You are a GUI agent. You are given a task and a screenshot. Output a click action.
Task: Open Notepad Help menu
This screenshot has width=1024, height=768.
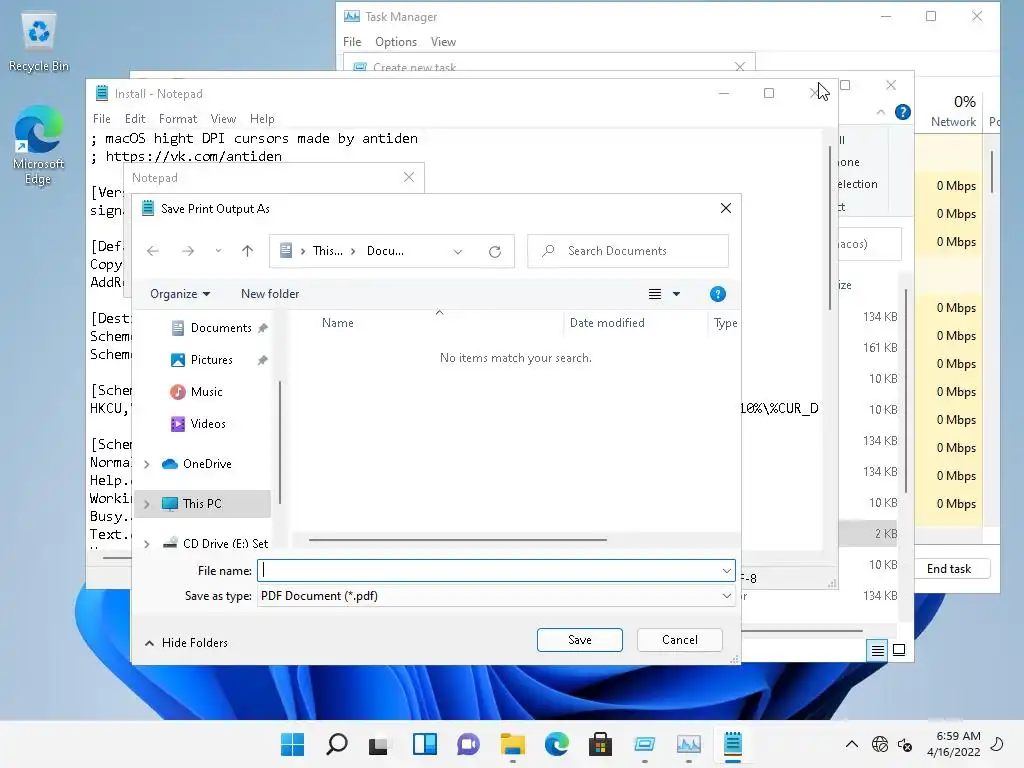click(262, 119)
